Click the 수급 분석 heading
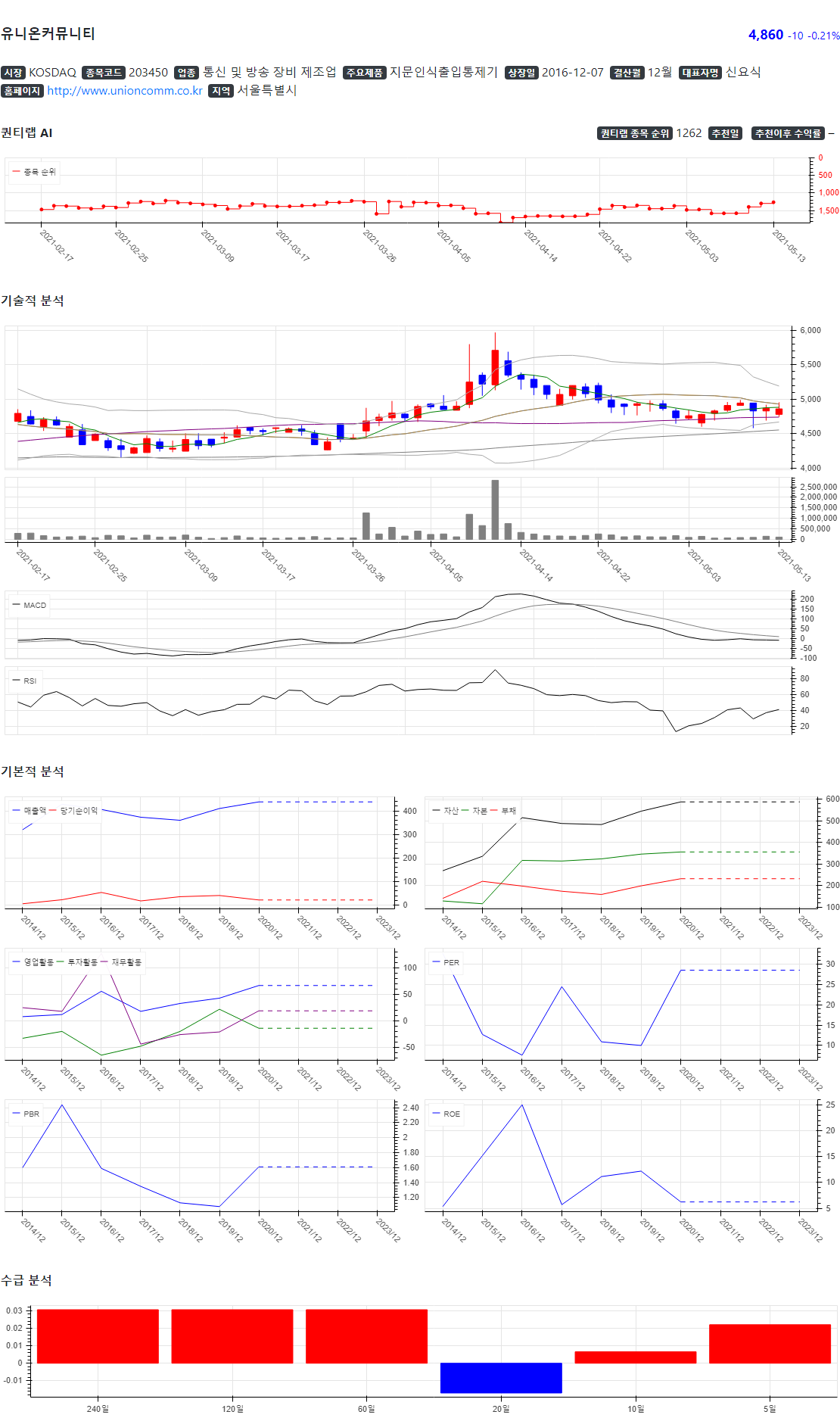Screen dimensions: 840x1421 click(x=26, y=1280)
